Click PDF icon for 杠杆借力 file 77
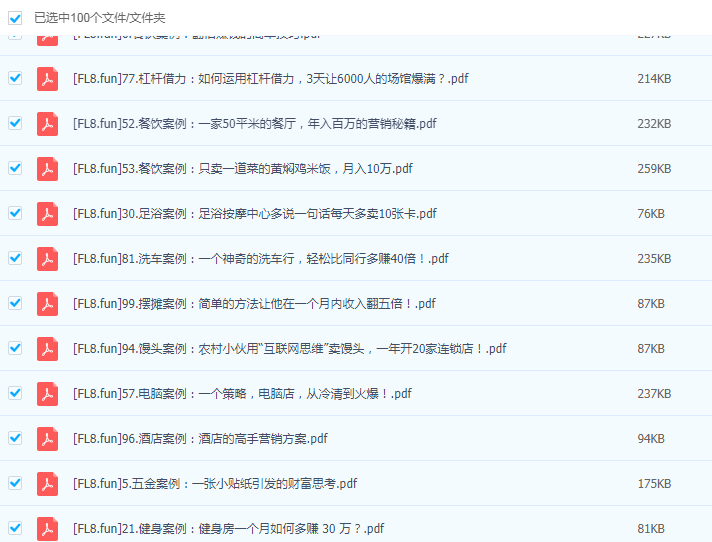The width and height of the screenshot is (712, 542). pos(47,79)
